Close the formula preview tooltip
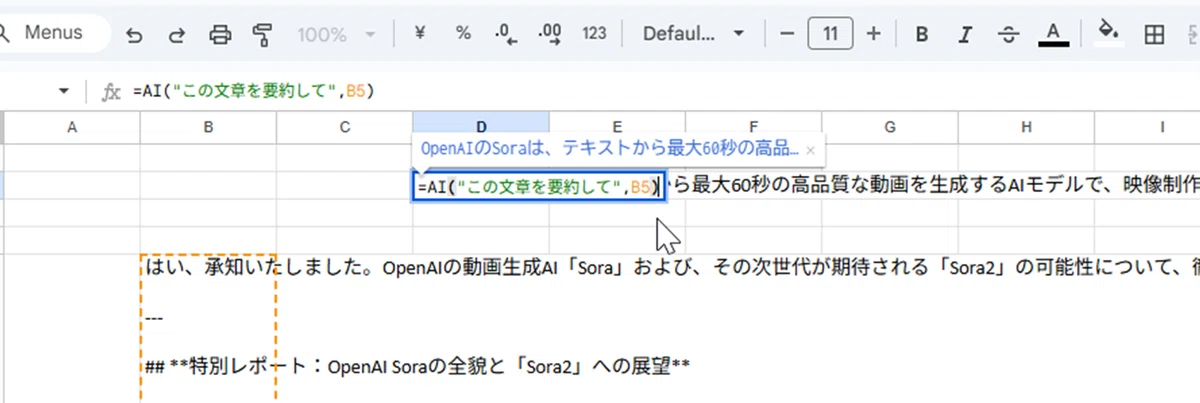 pyautogui.click(x=811, y=150)
